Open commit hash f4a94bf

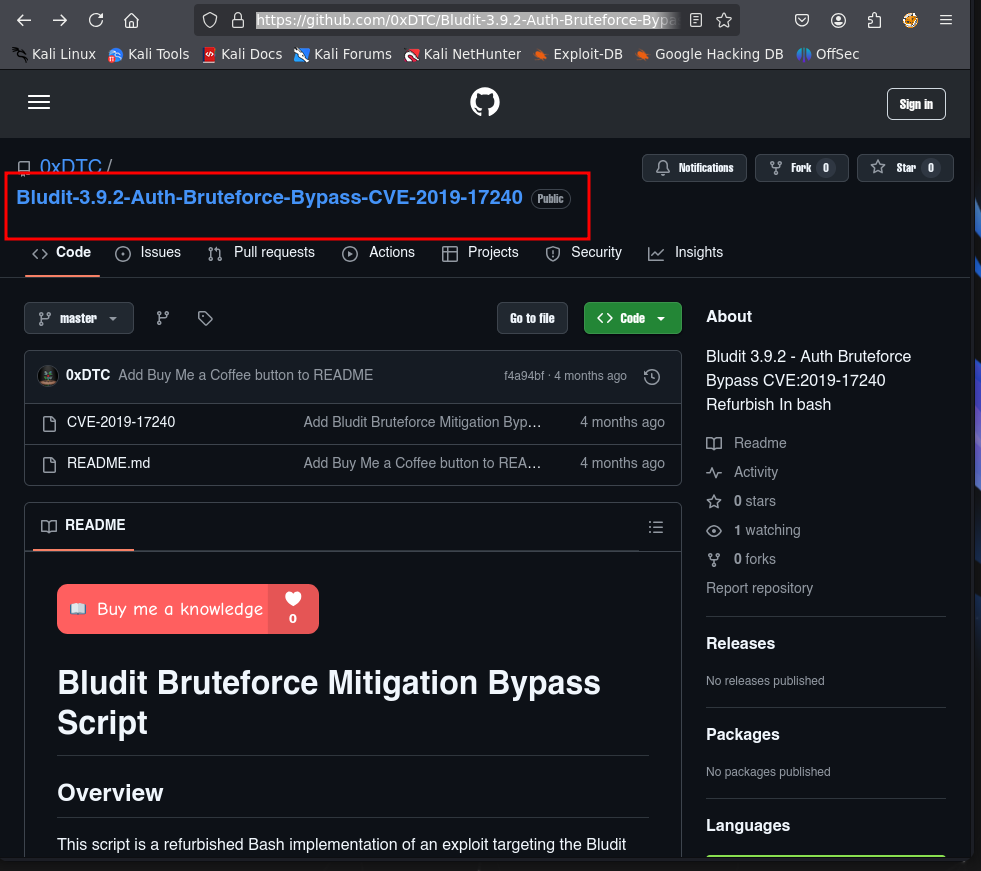point(524,376)
